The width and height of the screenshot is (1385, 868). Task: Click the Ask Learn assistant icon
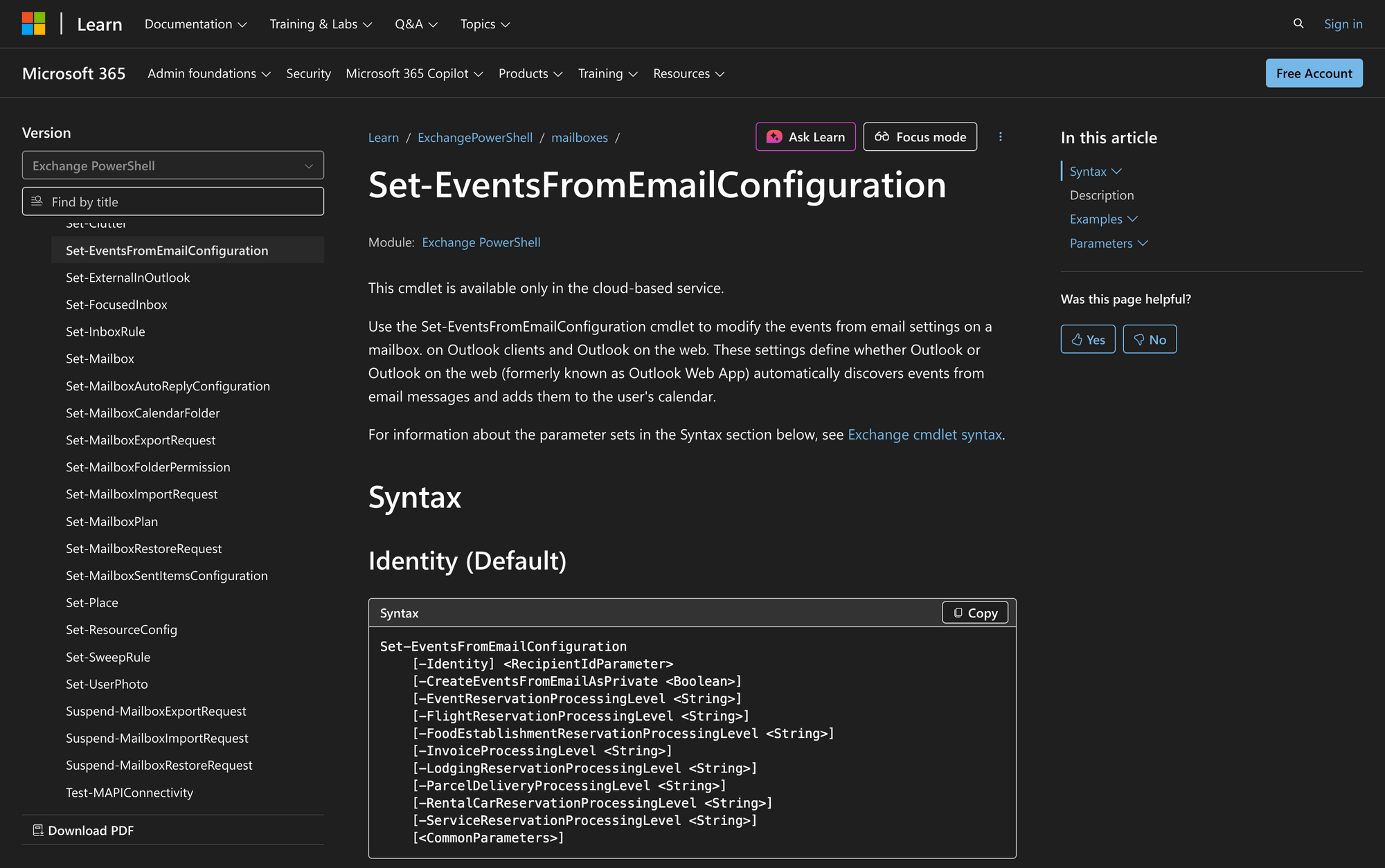[773, 136]
